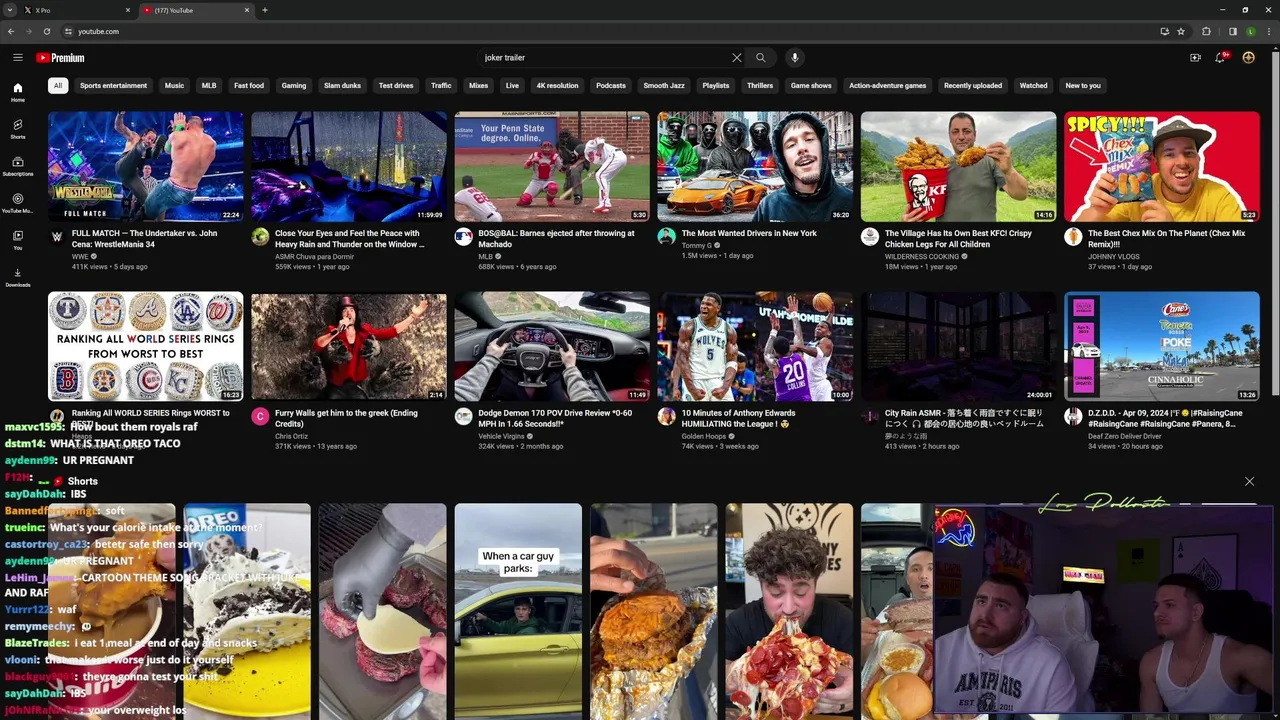Open the KFC Crispy Chicken Legs thumbnail

958,166
